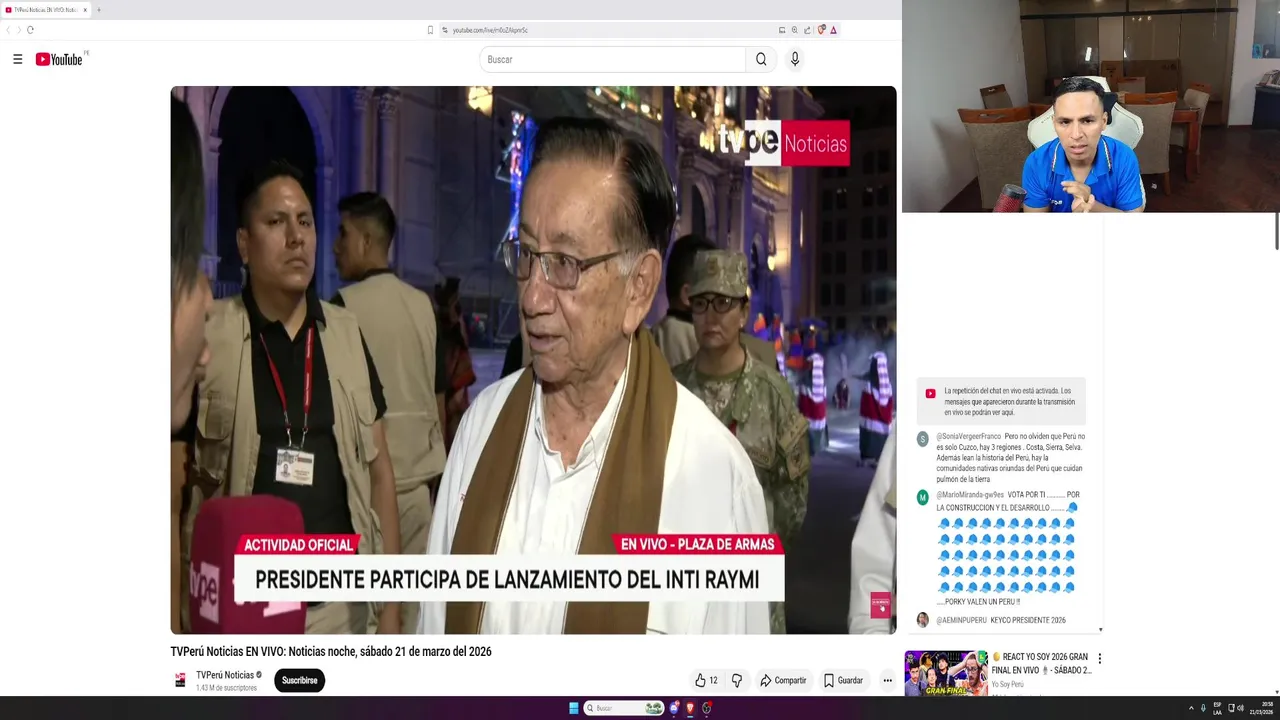This screenshot has height=720, width=1280.
Task: Like the video with thumbs up
Action: [706, 680]
